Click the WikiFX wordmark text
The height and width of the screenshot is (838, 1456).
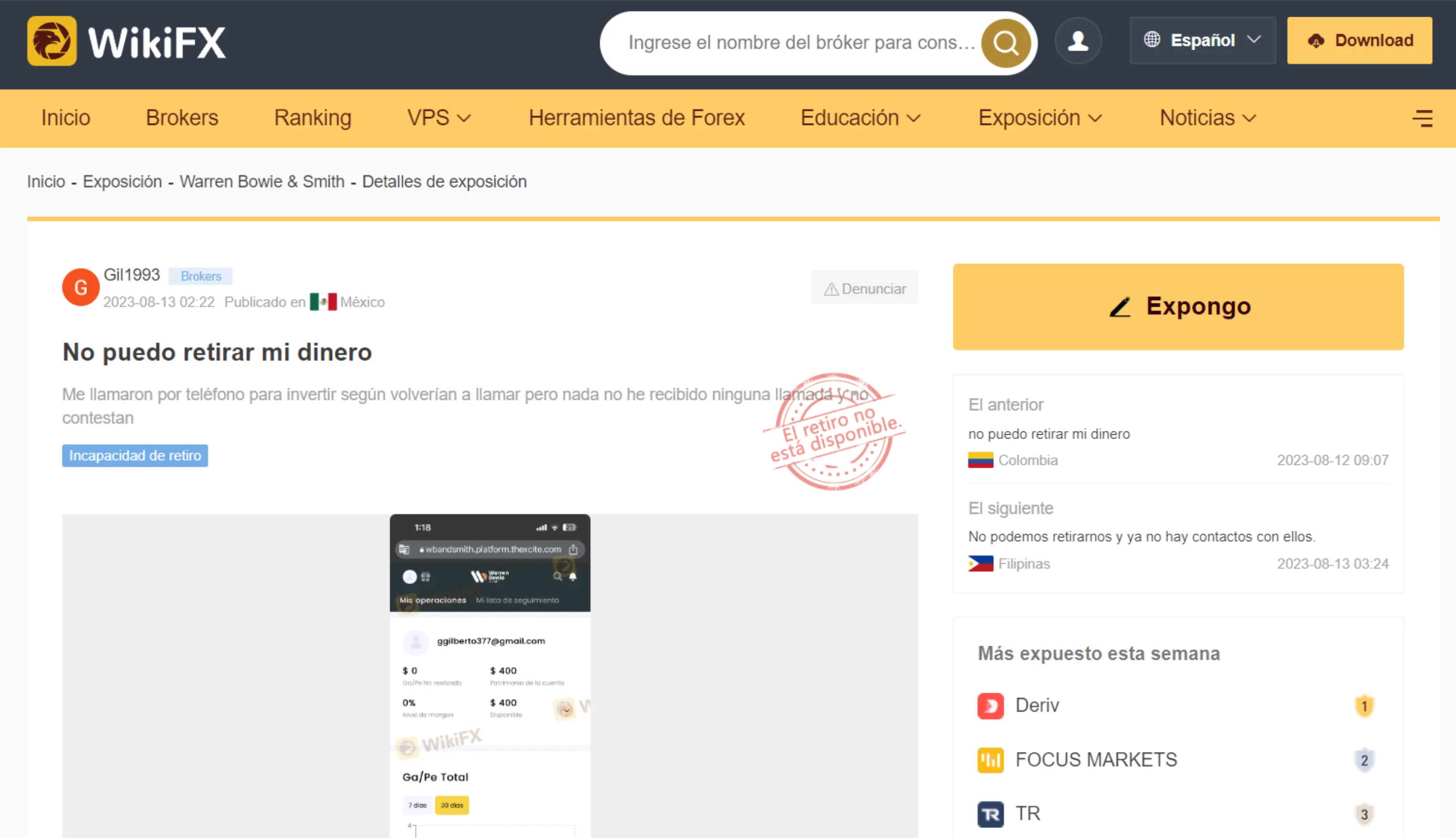[x=157, y=42]
